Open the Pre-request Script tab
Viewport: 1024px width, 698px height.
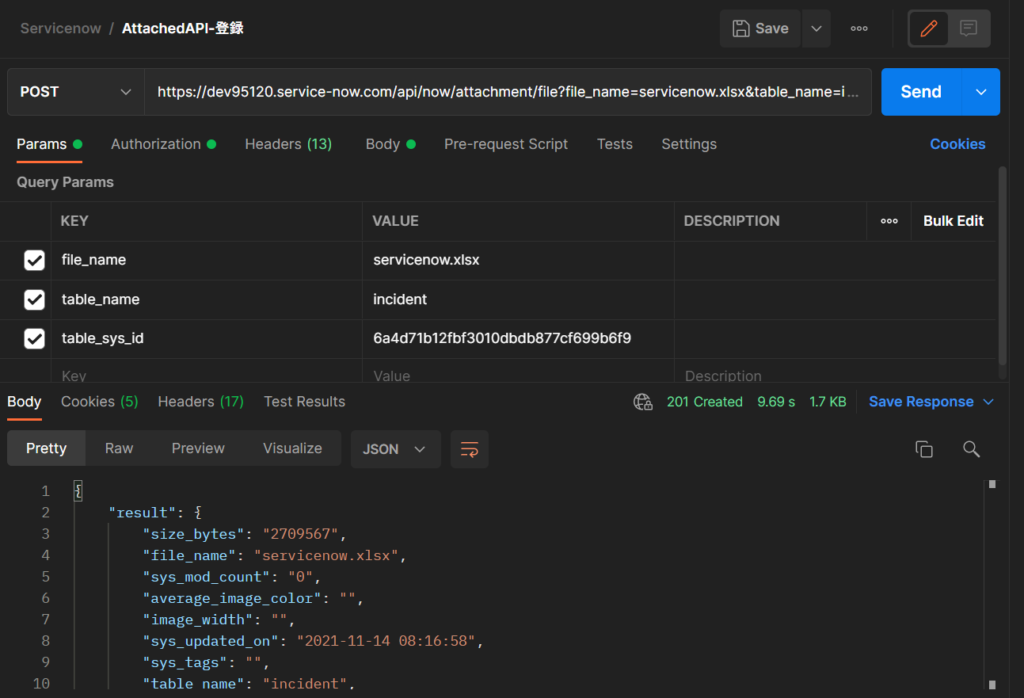[x=506, y=144]
